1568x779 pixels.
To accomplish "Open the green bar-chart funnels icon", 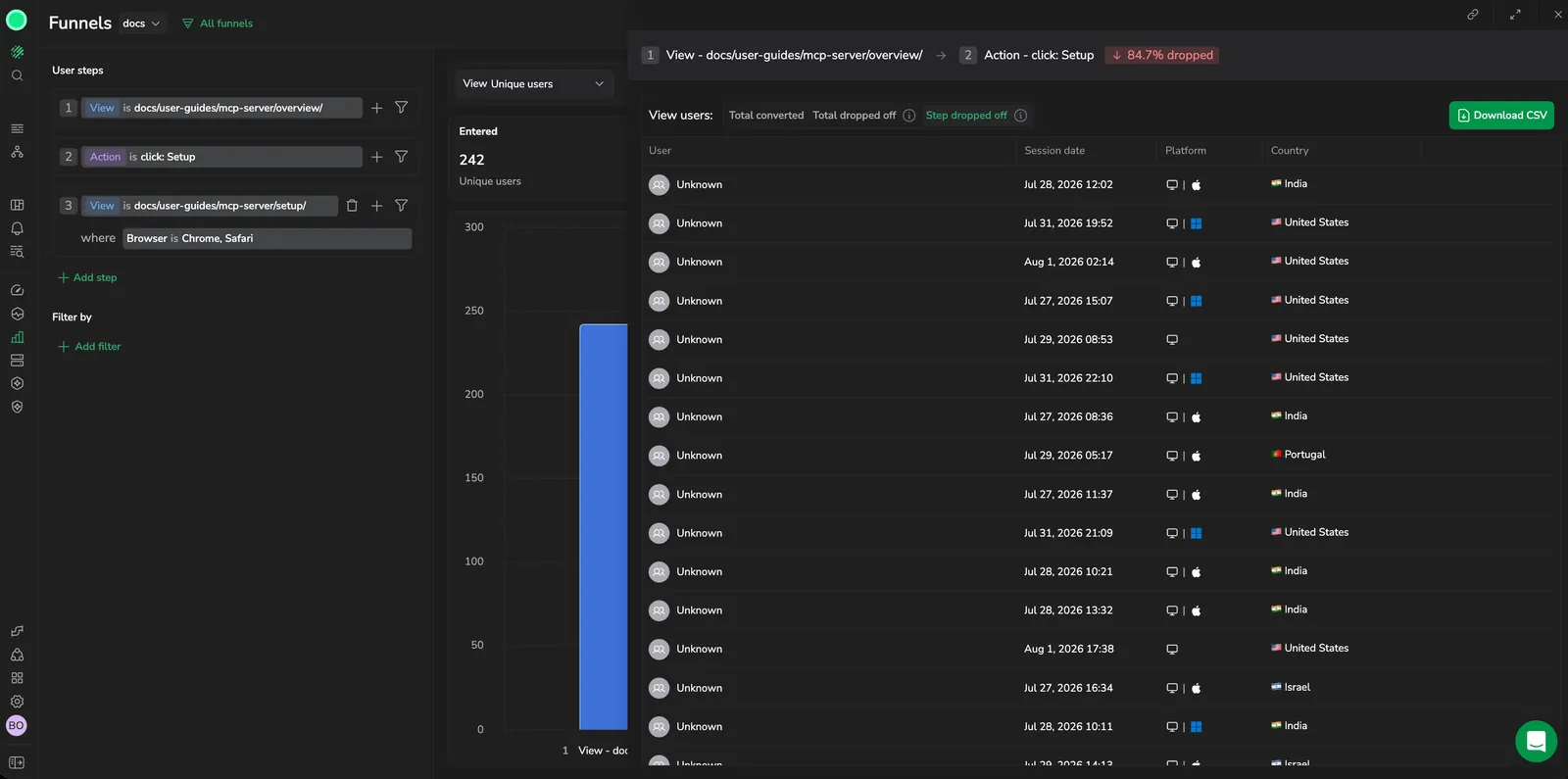I will point(17,337).
